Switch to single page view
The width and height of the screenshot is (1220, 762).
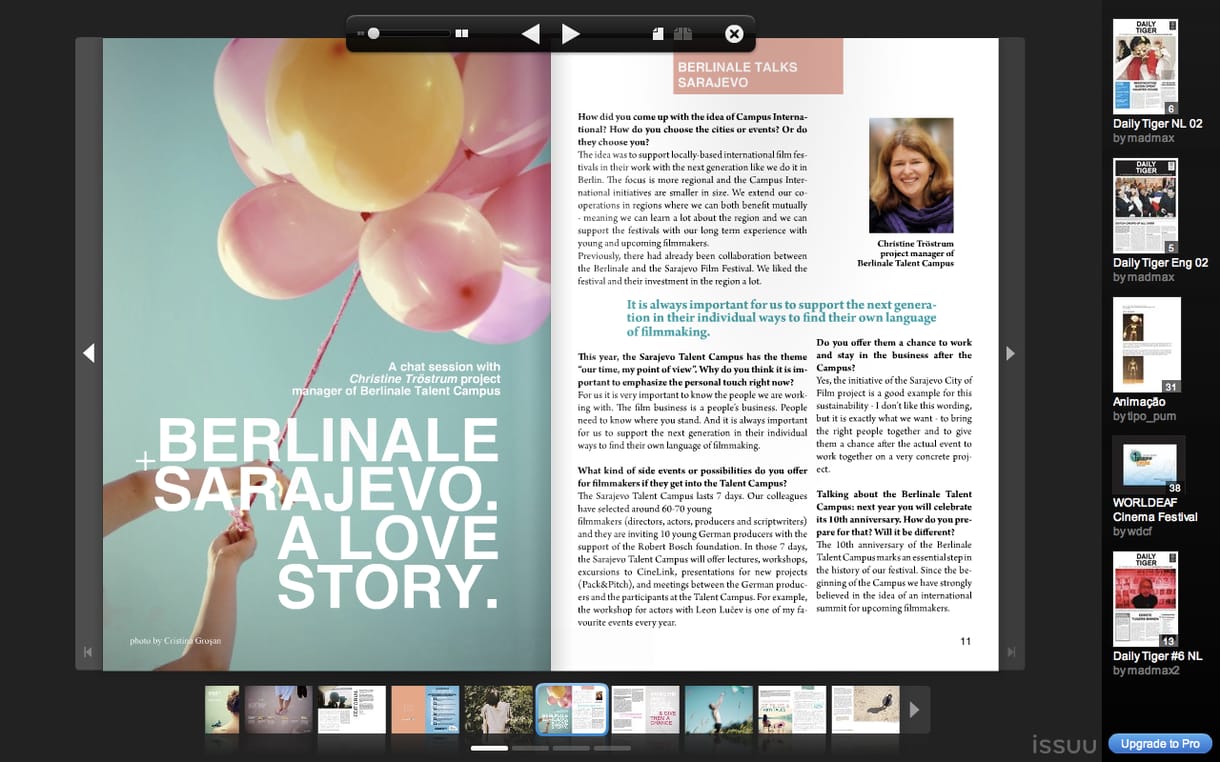click(657, 34)
